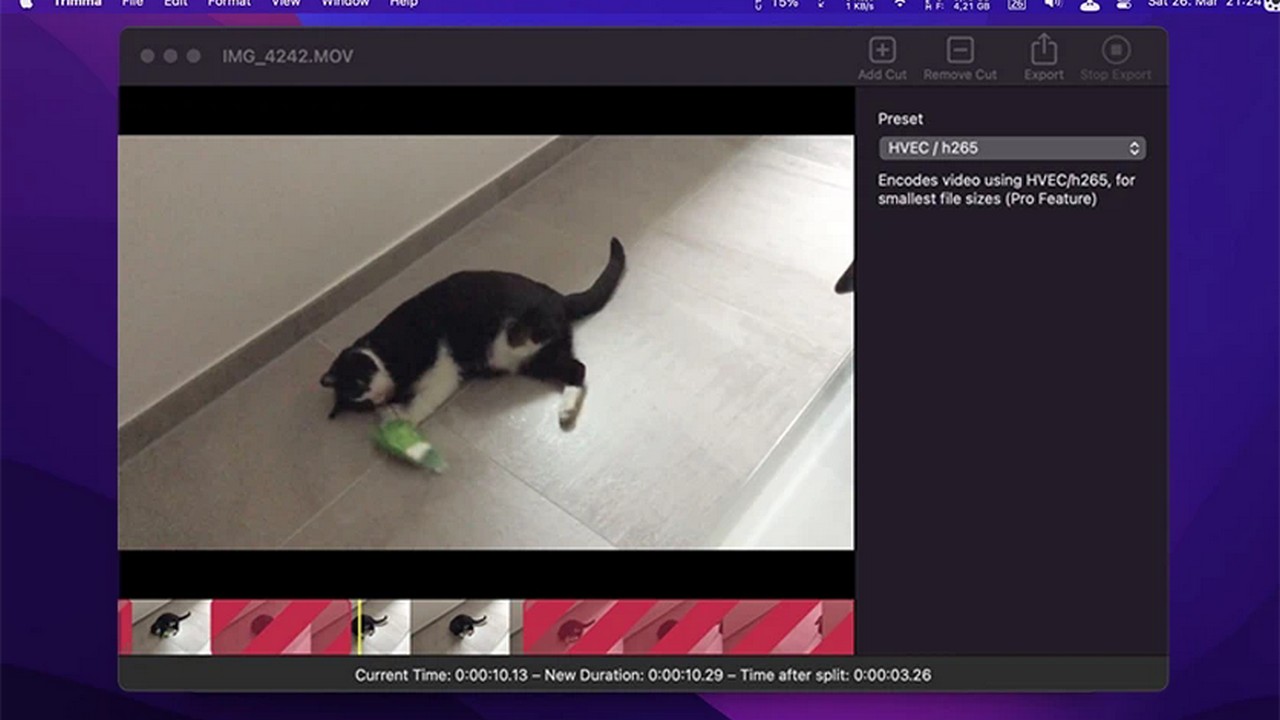Viewport: 1280px width, 720px height.
Task: Open the Help menu
Action: [x=403, y=4]
